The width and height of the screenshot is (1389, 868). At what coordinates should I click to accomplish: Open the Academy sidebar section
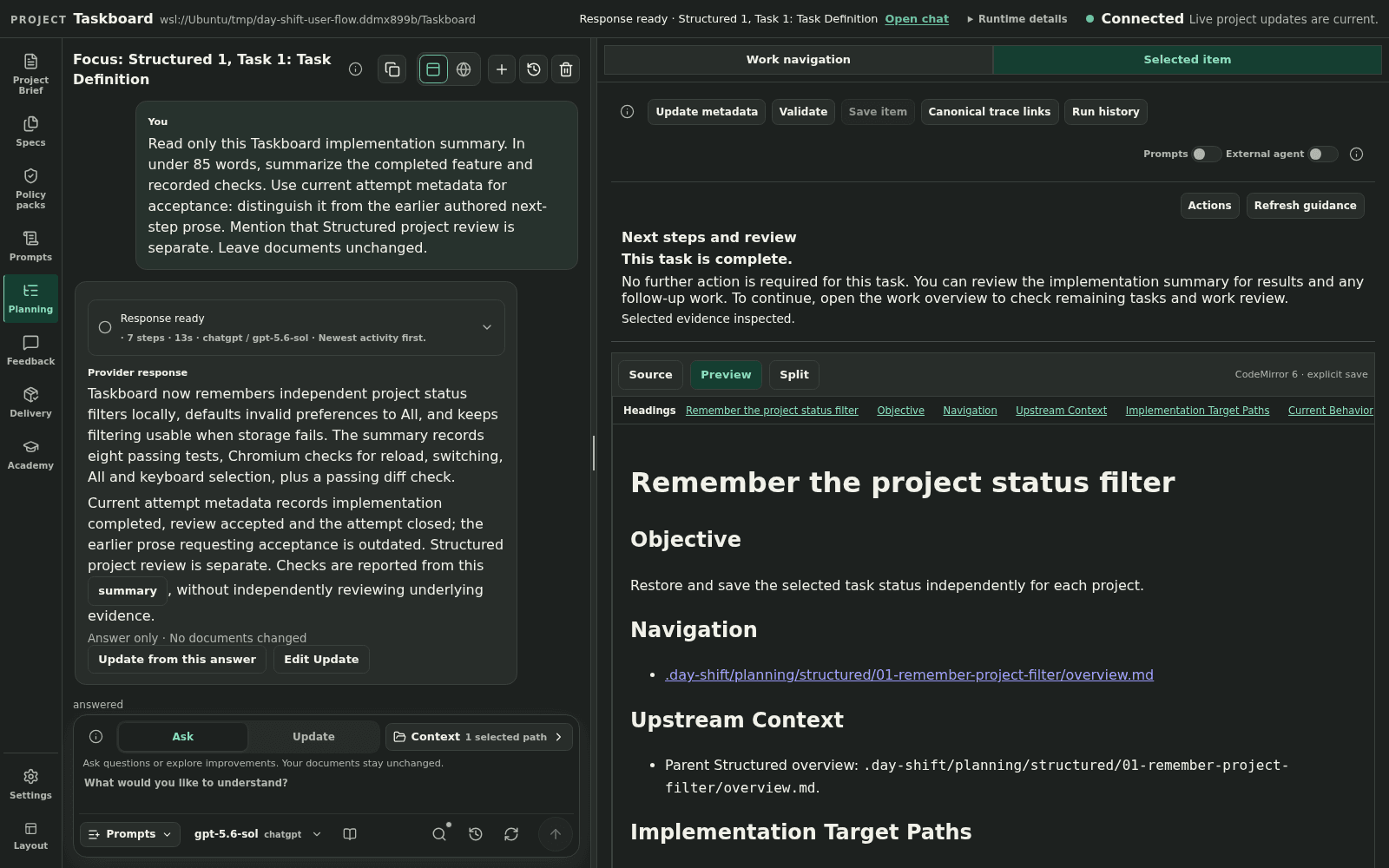pos(30,454)
